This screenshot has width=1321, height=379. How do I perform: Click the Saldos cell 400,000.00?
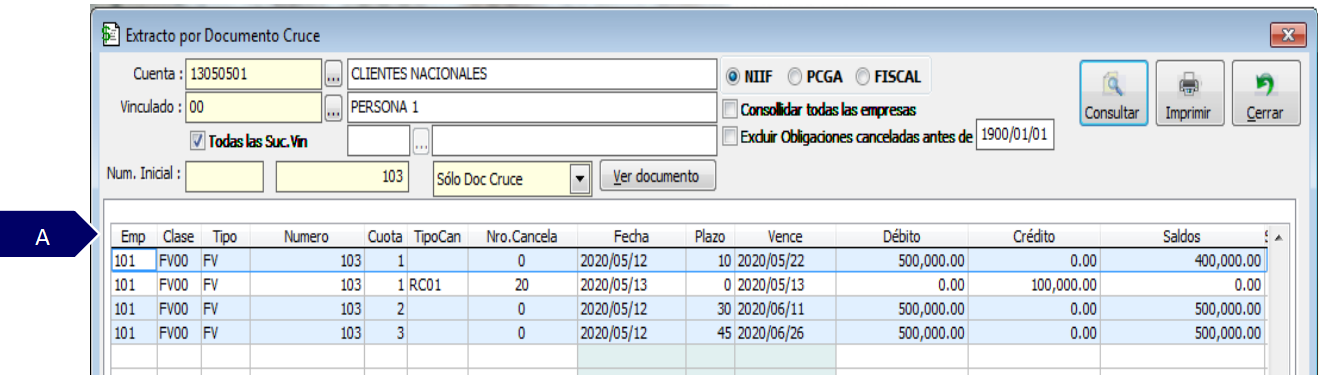click(1184, 260)
